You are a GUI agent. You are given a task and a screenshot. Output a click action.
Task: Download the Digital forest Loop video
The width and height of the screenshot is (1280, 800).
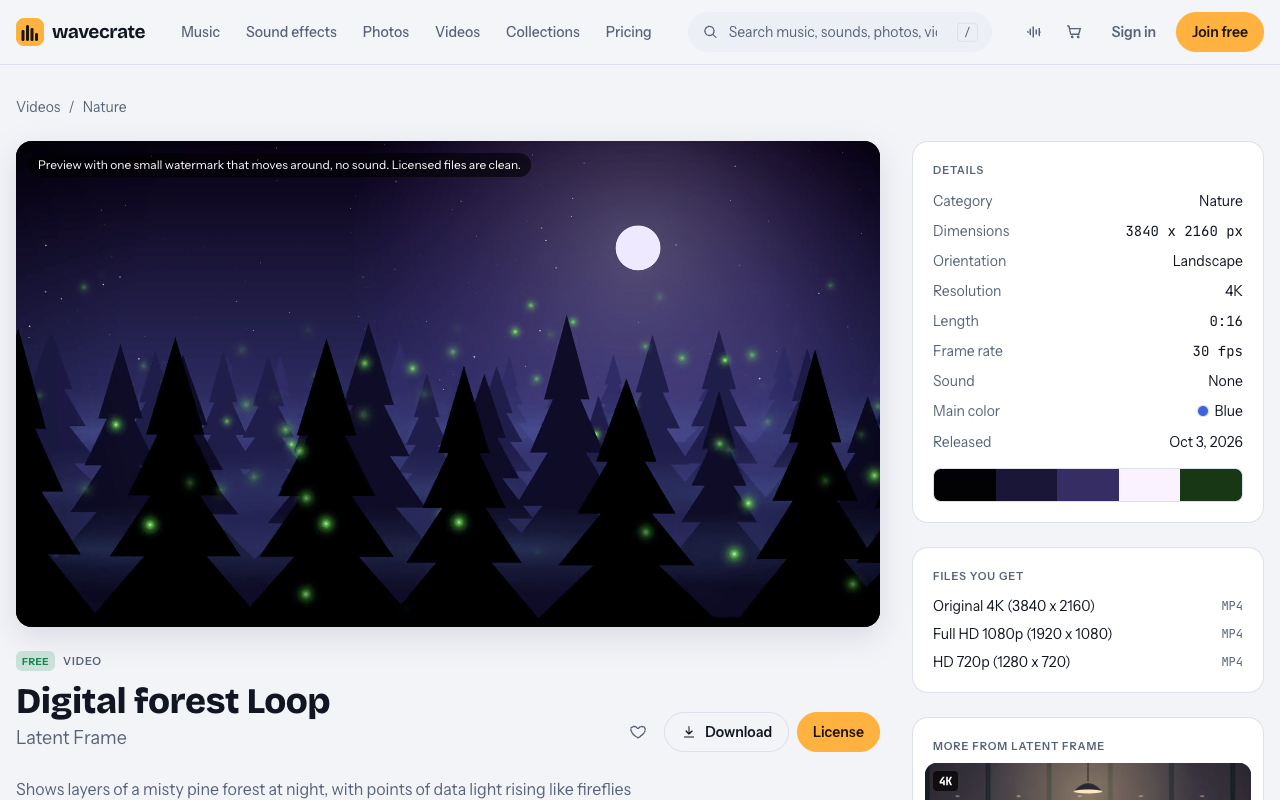coord(726,732)
